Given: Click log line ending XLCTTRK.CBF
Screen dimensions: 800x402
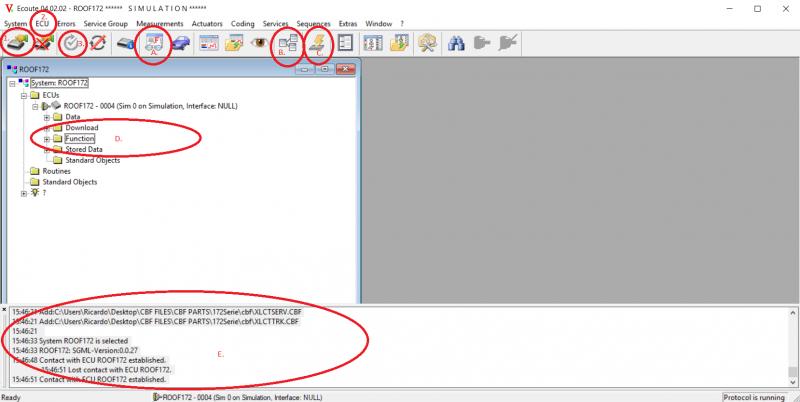Looking at the screenshot, I should point(156,321).
